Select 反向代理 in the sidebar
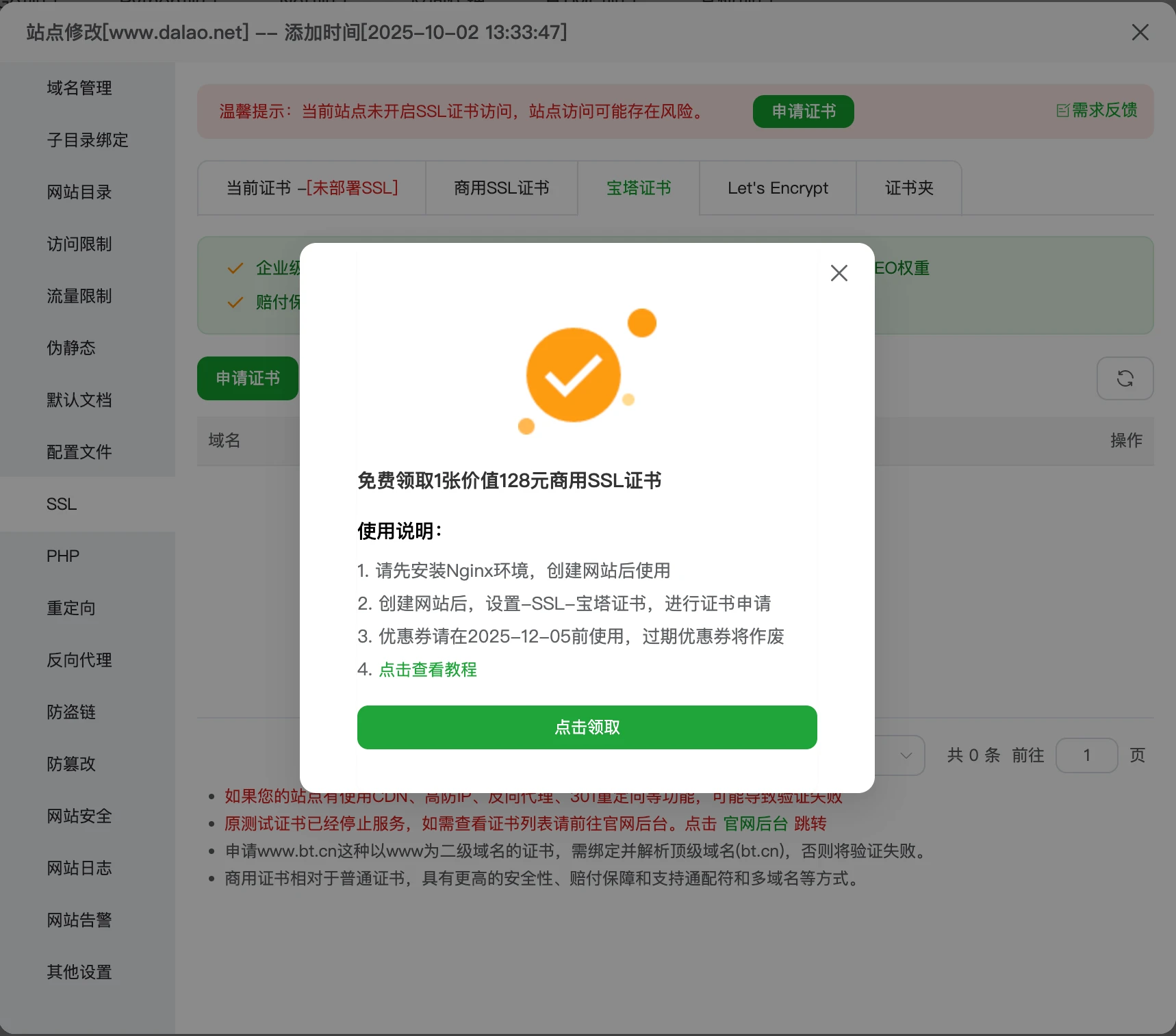The width and height of the screenshot is (1176, 1036). [x=79, y=660]
